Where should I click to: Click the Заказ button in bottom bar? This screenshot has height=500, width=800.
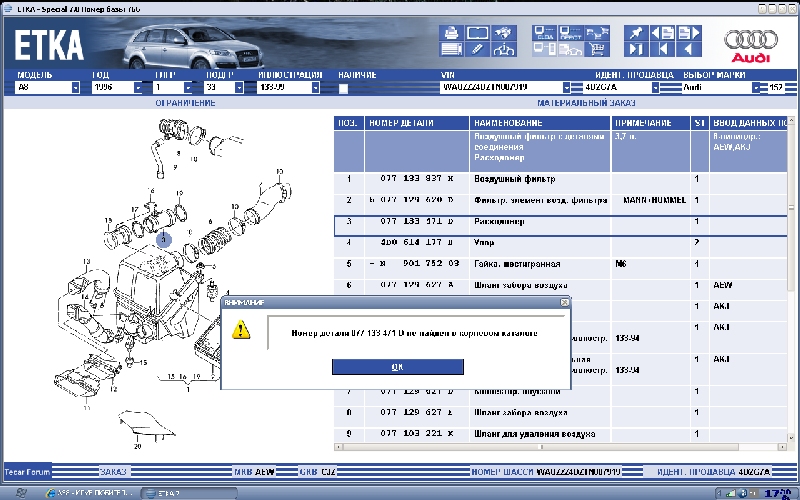(113, 470)
